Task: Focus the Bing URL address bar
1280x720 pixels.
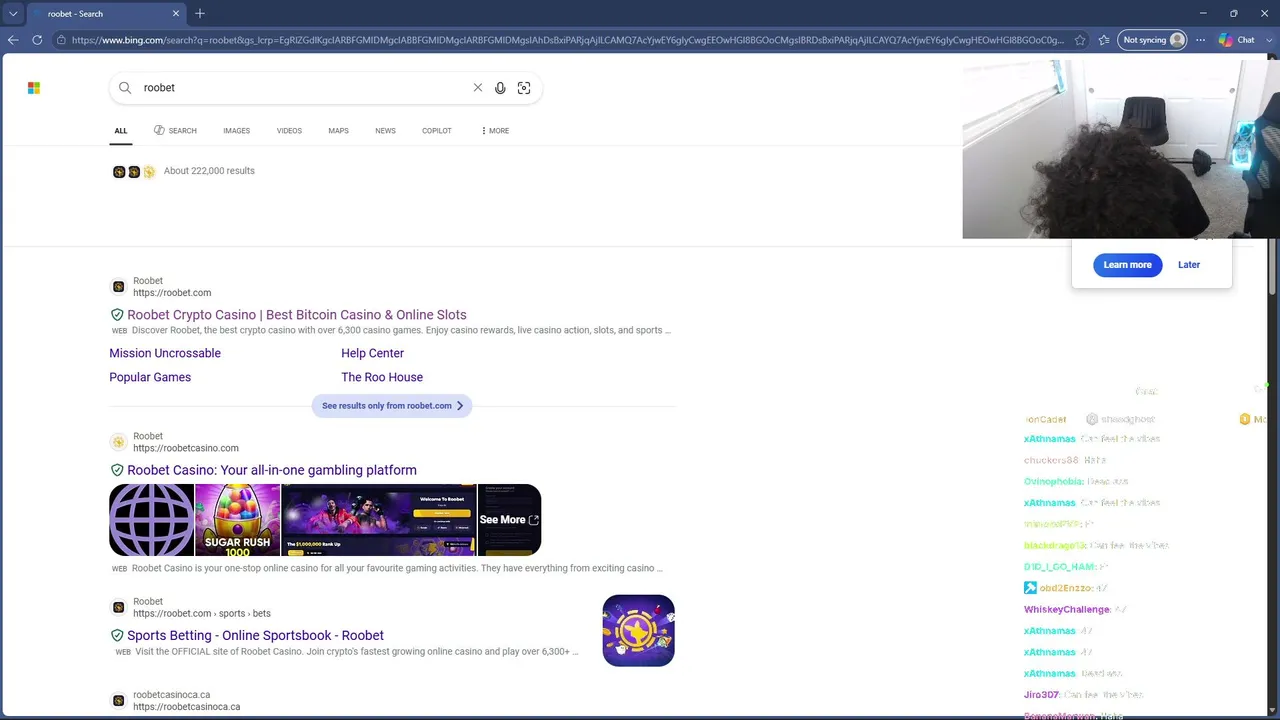Action: point(568,40)
